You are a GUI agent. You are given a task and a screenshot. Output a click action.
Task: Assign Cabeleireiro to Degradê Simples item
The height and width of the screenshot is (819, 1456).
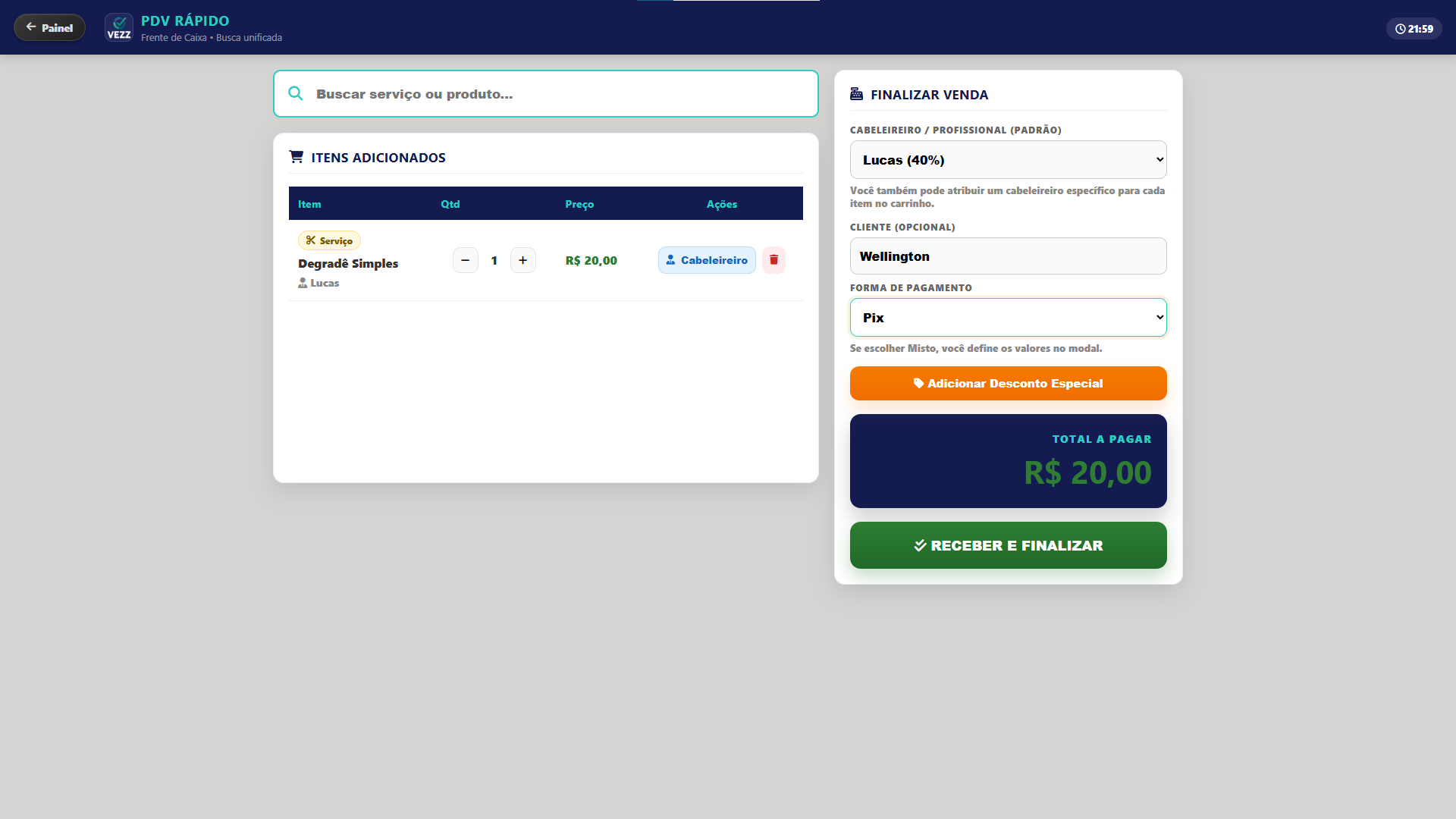coord(707,260)
